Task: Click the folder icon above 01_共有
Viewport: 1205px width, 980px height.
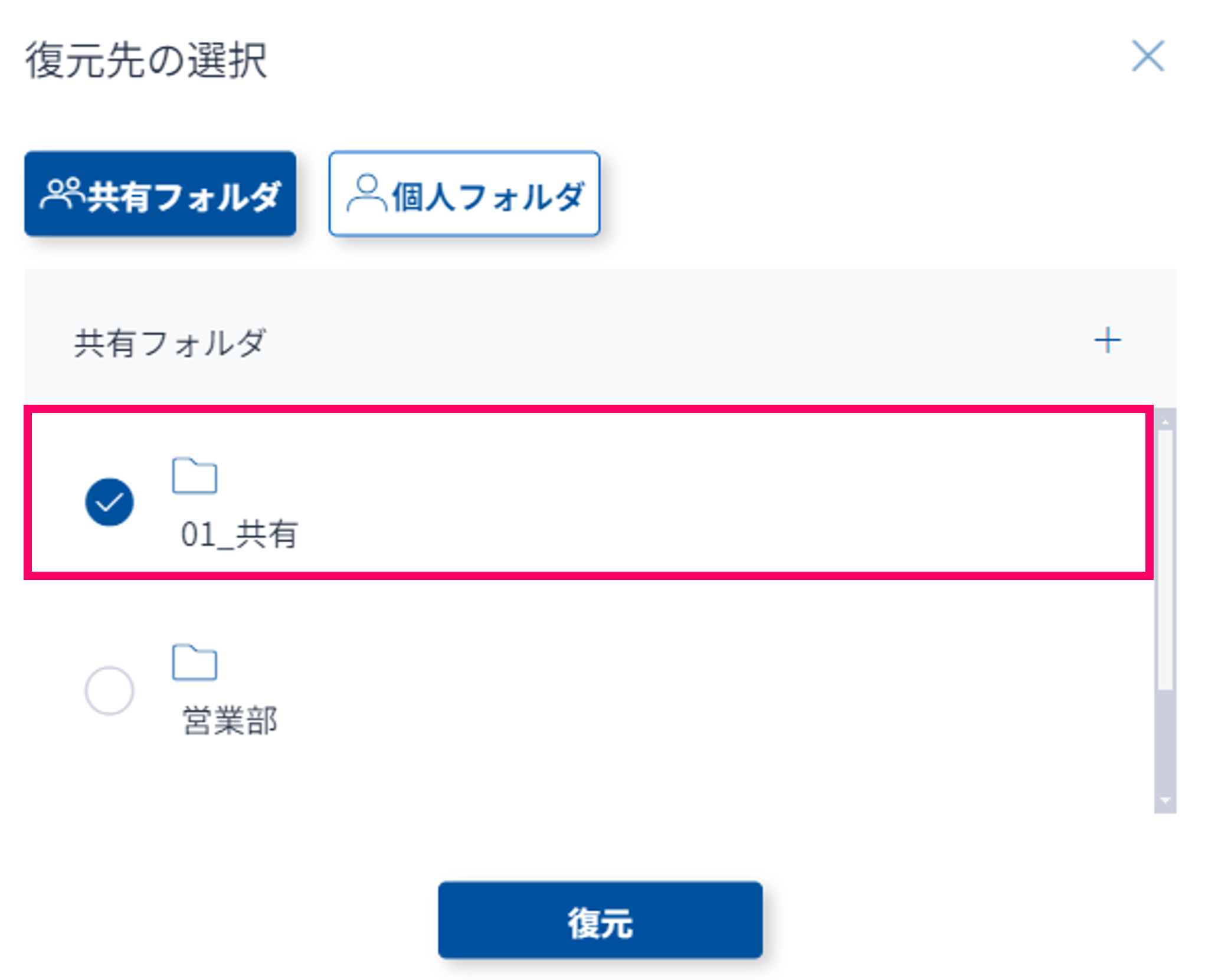Action: 195,476
